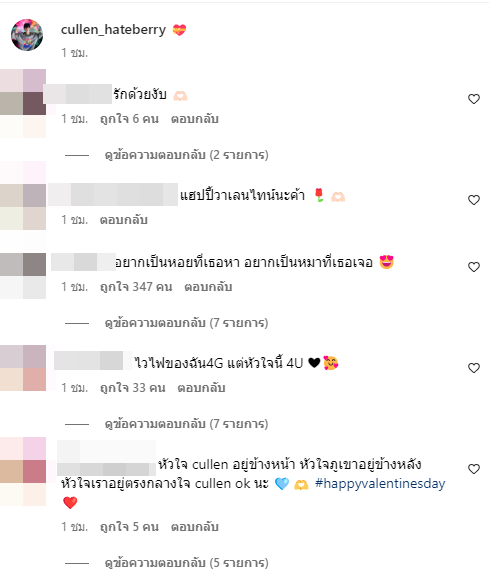The height and width of the screenshot is (578, 489).
Task: View the 347 people who liked the comment
Action: point(136,287)
